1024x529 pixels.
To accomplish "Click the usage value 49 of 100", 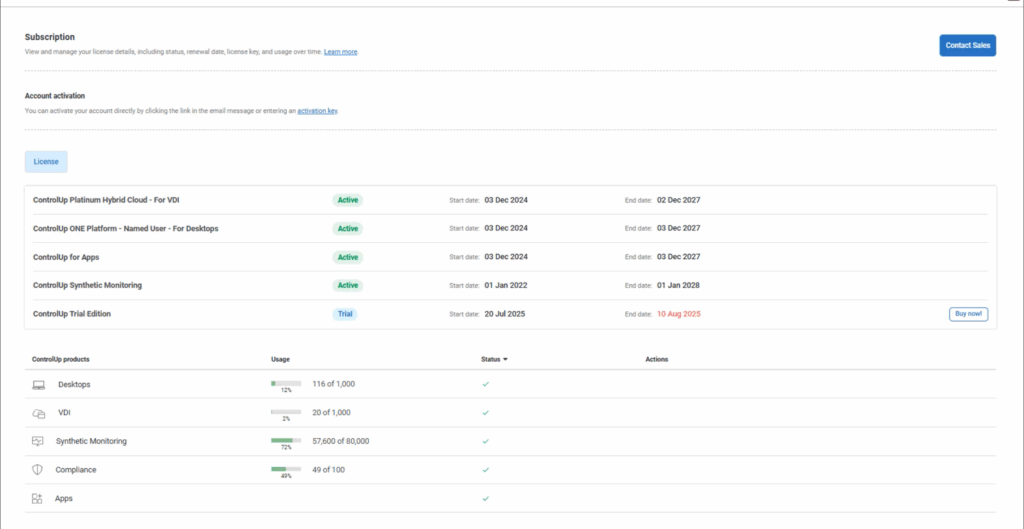I will pos(328,470).
